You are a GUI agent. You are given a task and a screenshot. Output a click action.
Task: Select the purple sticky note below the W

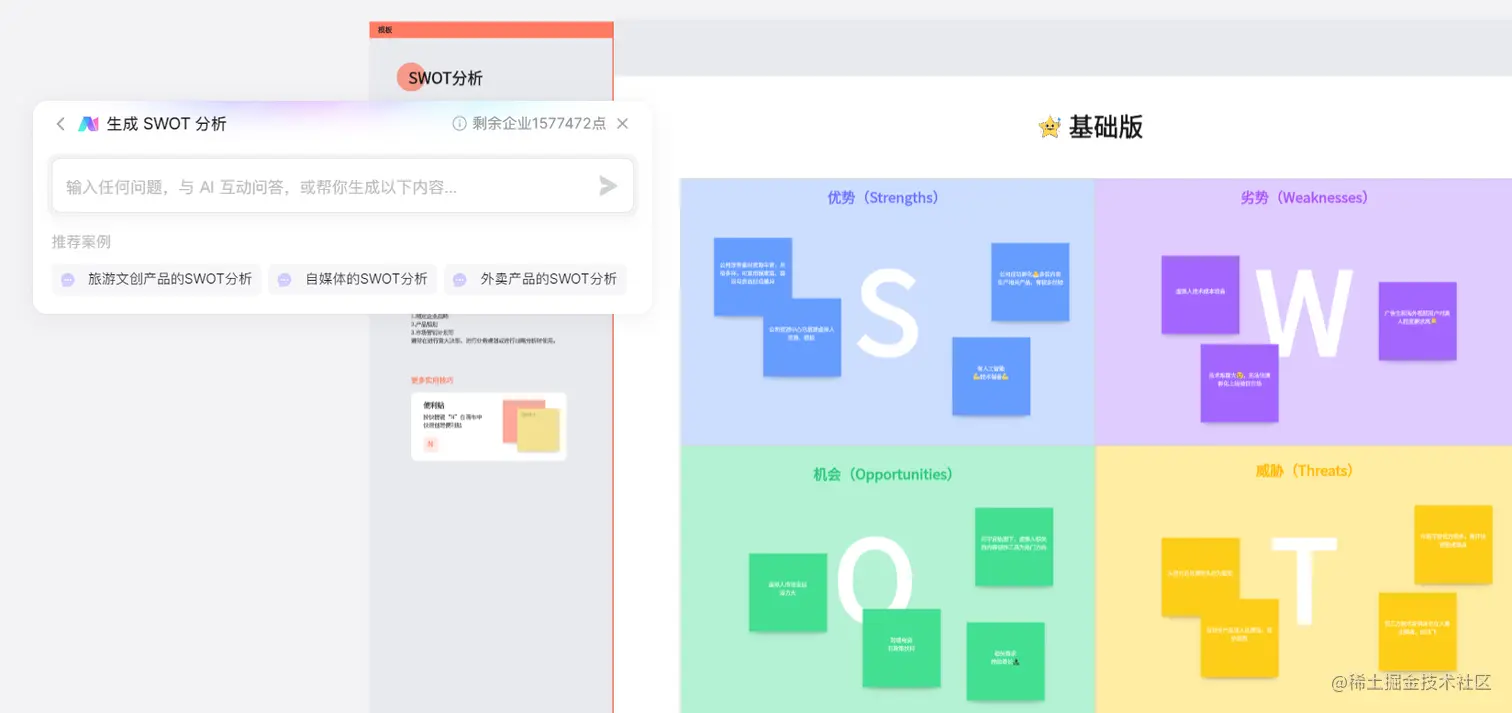1239,383
